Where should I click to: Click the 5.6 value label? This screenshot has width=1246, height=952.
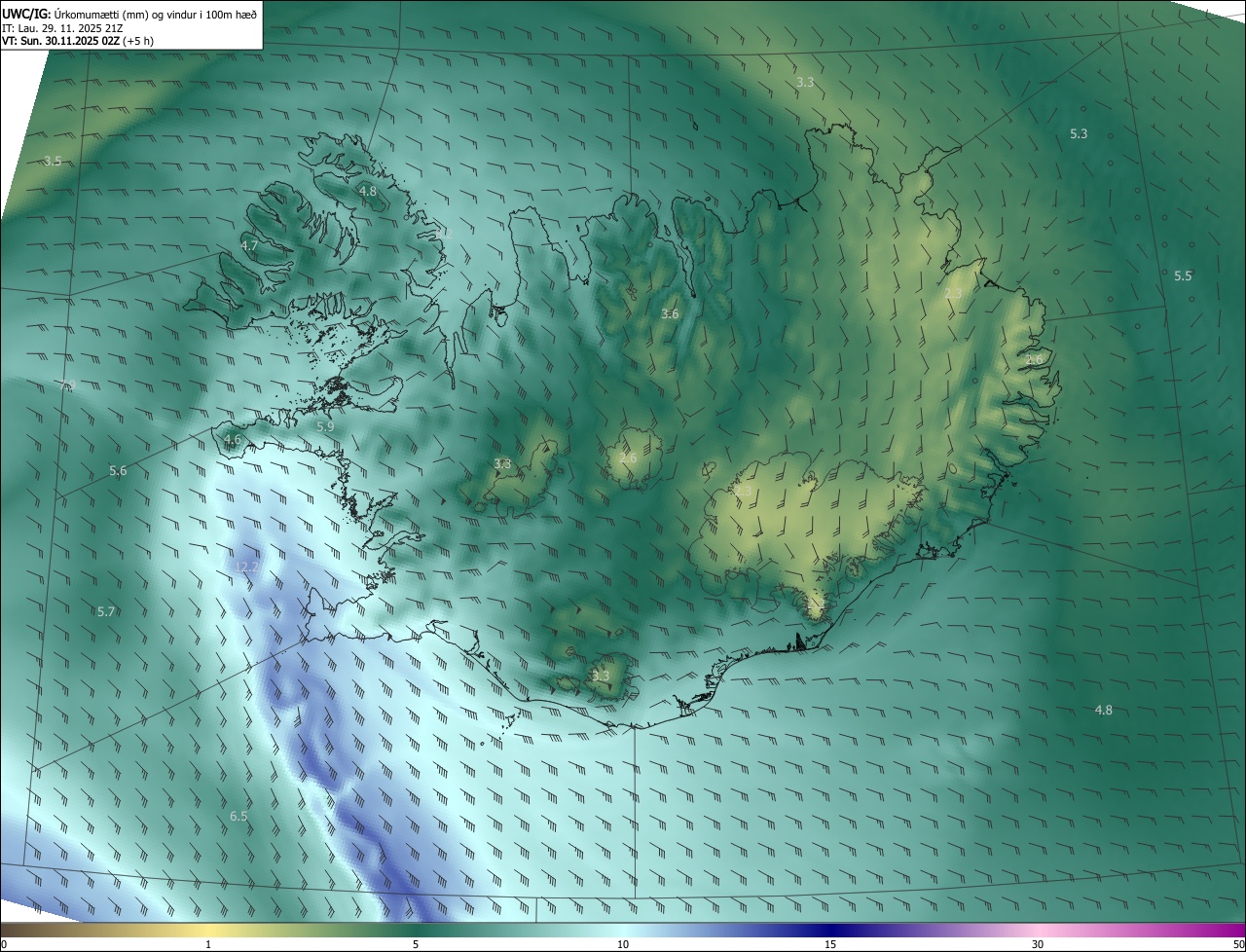point(118,471)
